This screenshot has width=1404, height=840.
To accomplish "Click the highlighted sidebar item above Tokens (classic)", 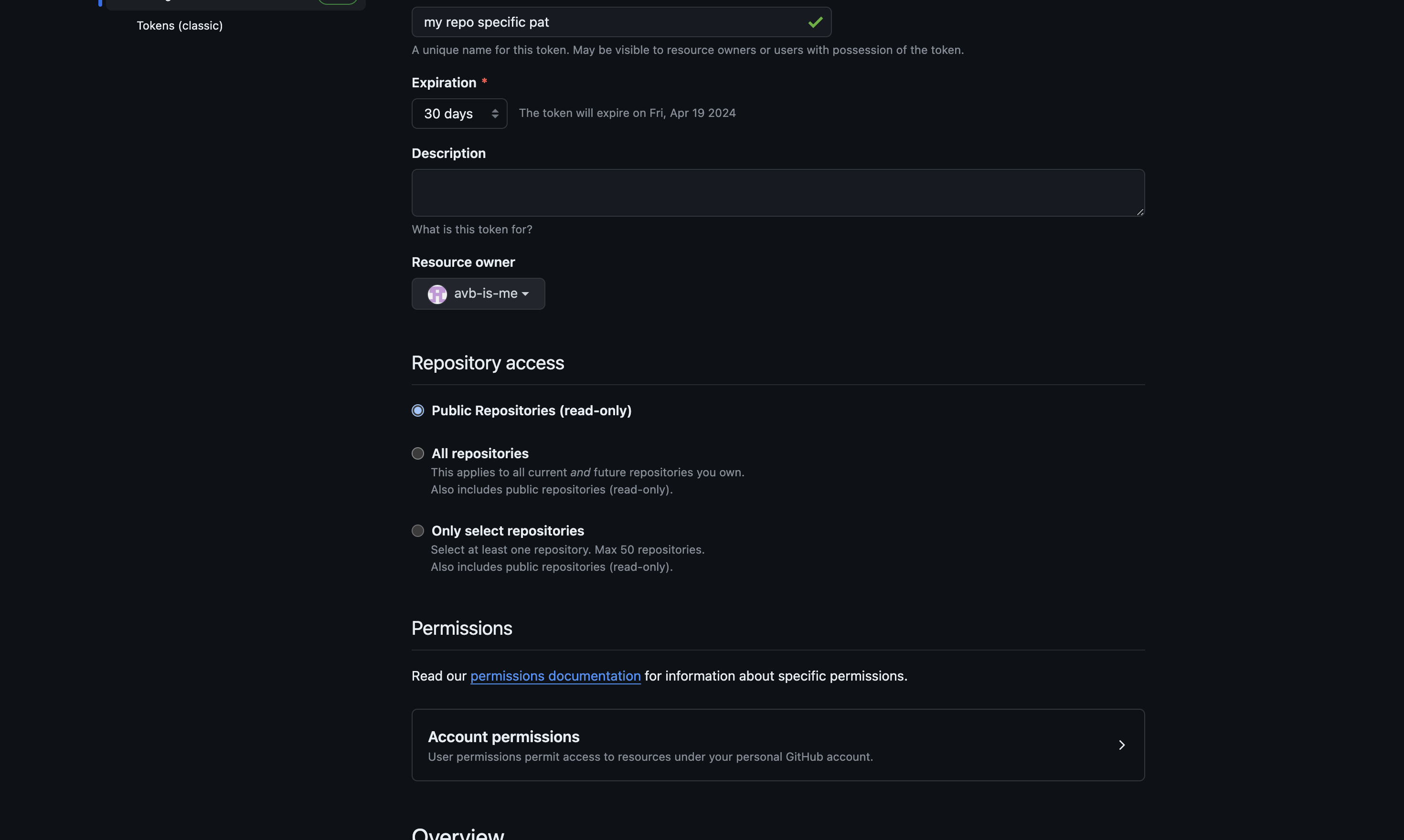I will [235, 3].
